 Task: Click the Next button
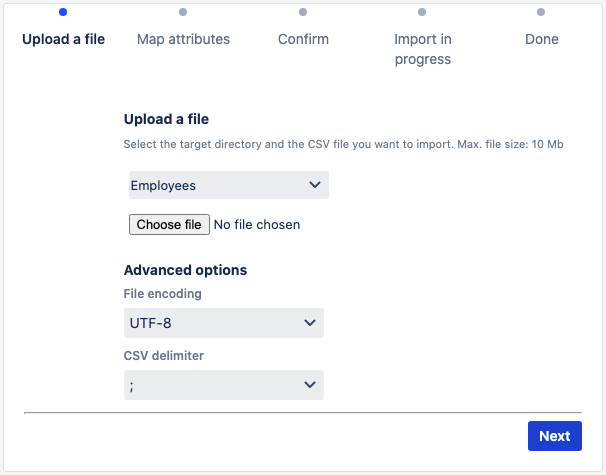pos(554,436)
